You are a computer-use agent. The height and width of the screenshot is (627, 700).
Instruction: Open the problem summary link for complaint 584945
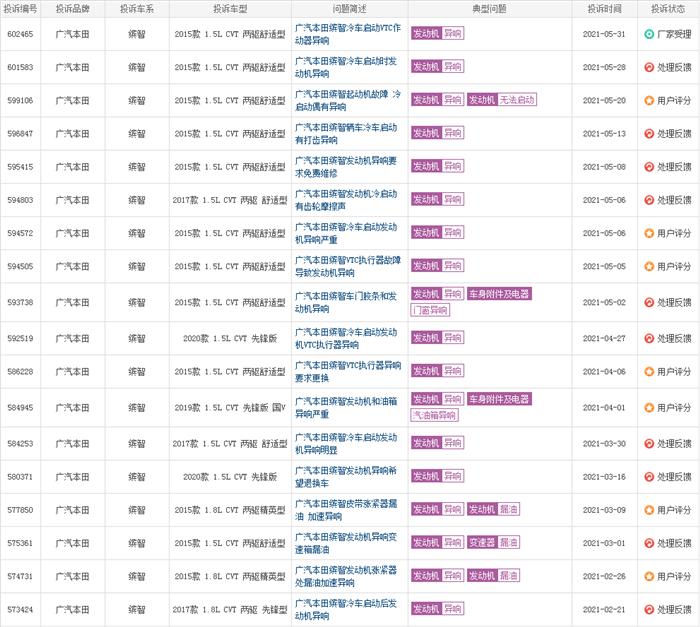pos(346,408)
